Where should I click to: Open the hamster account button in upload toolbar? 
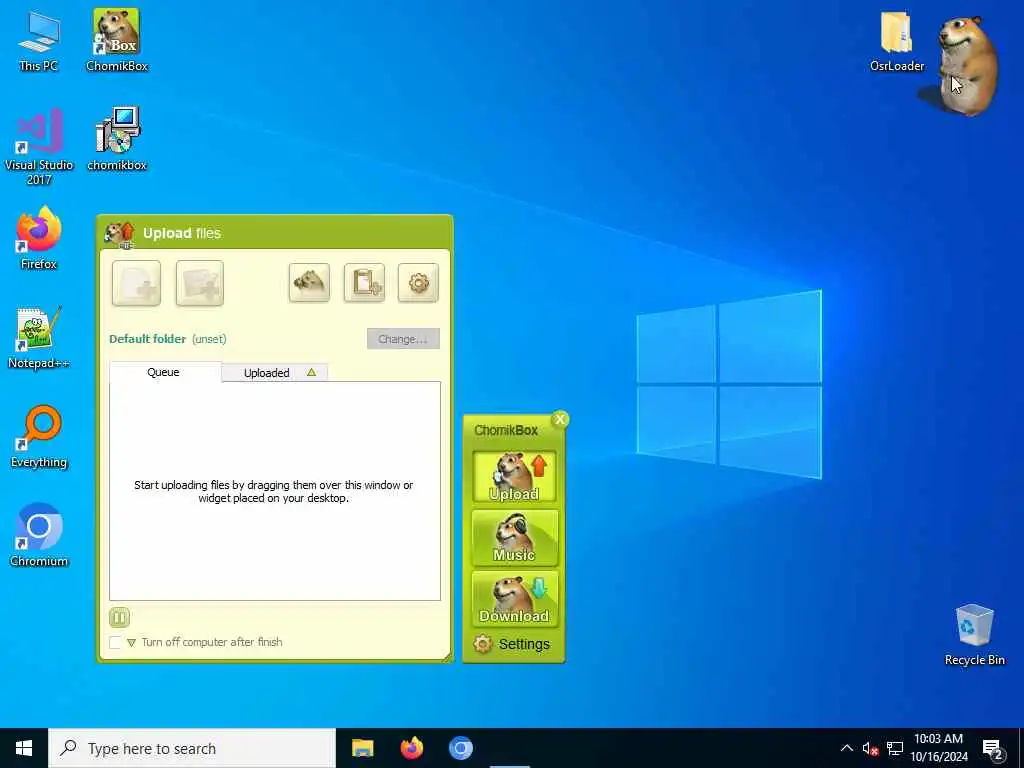310,283
